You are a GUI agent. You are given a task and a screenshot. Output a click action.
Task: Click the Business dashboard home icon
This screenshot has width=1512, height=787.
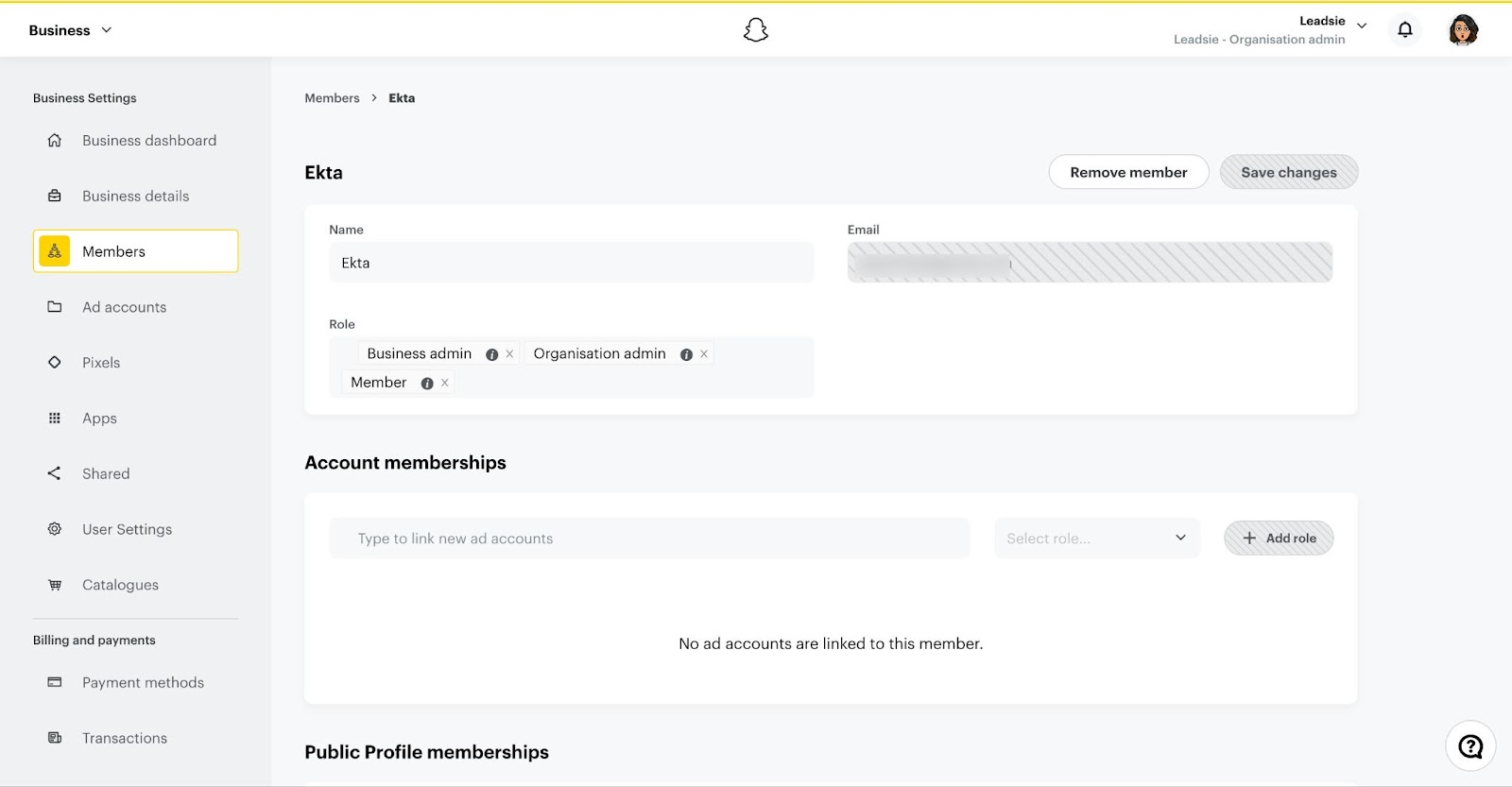point(55,140)
